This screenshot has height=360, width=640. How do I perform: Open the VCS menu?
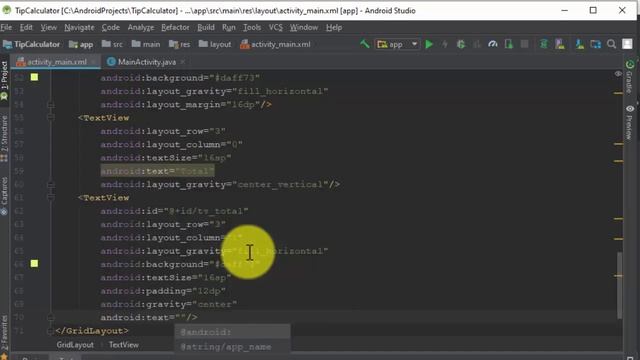tap(276, 27)
